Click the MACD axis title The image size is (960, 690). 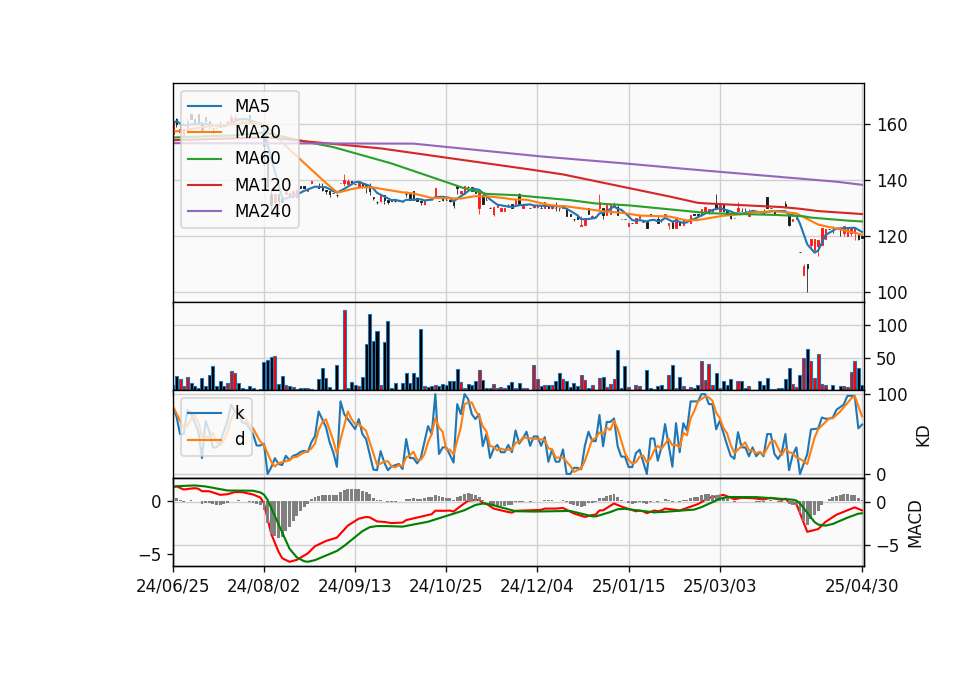tap(915, 524)
